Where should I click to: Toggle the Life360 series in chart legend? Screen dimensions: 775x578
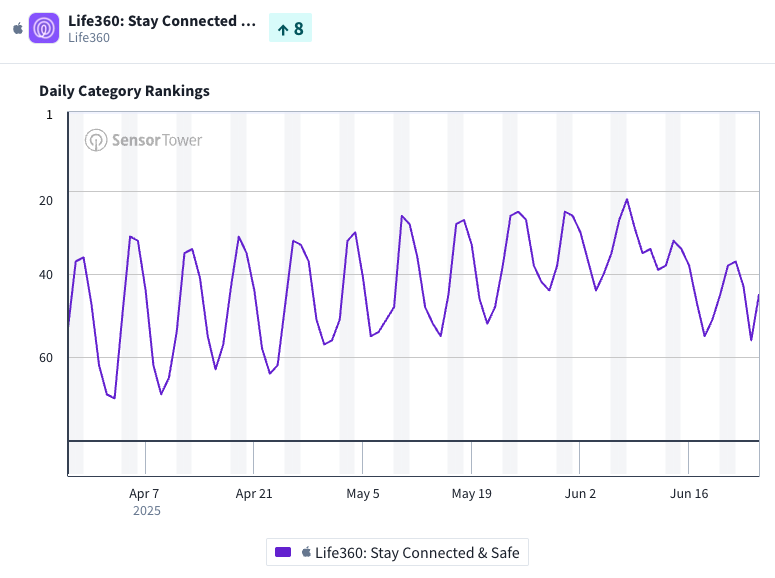[397, 552]
